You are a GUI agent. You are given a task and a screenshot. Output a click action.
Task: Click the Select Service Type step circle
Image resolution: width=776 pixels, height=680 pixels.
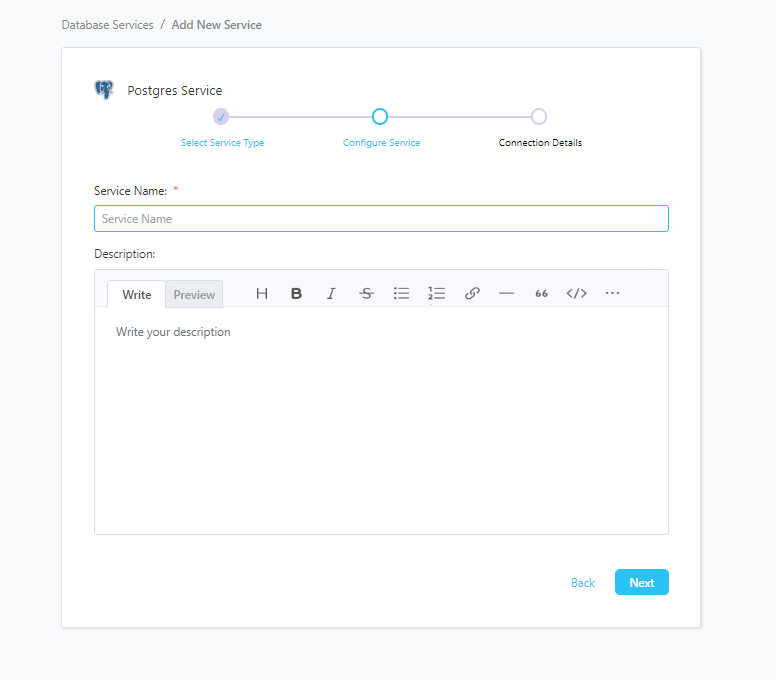tap(221, 116)
